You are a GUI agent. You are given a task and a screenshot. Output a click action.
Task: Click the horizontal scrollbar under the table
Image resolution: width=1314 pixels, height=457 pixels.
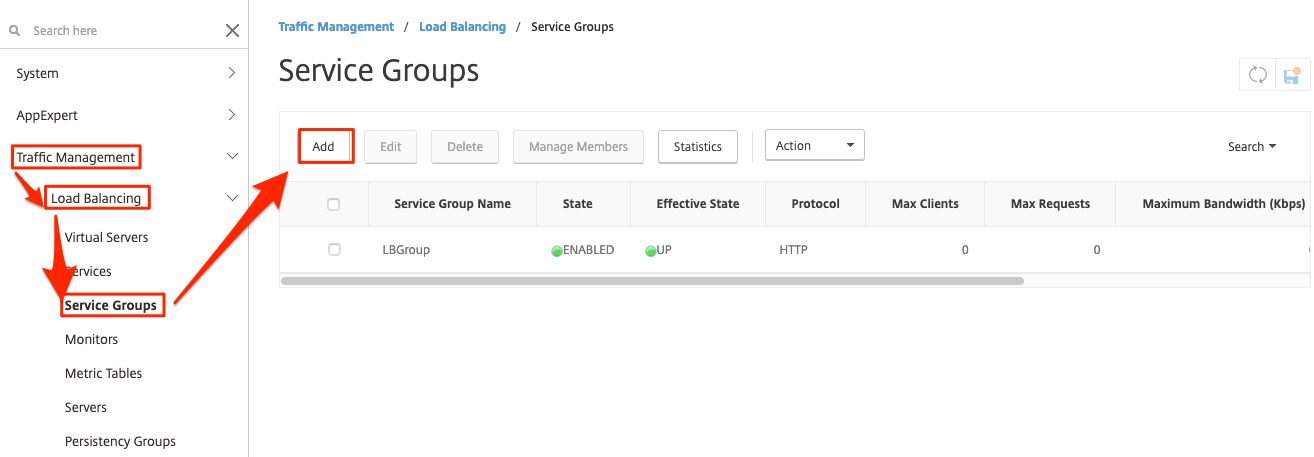[x=652, y=281]
